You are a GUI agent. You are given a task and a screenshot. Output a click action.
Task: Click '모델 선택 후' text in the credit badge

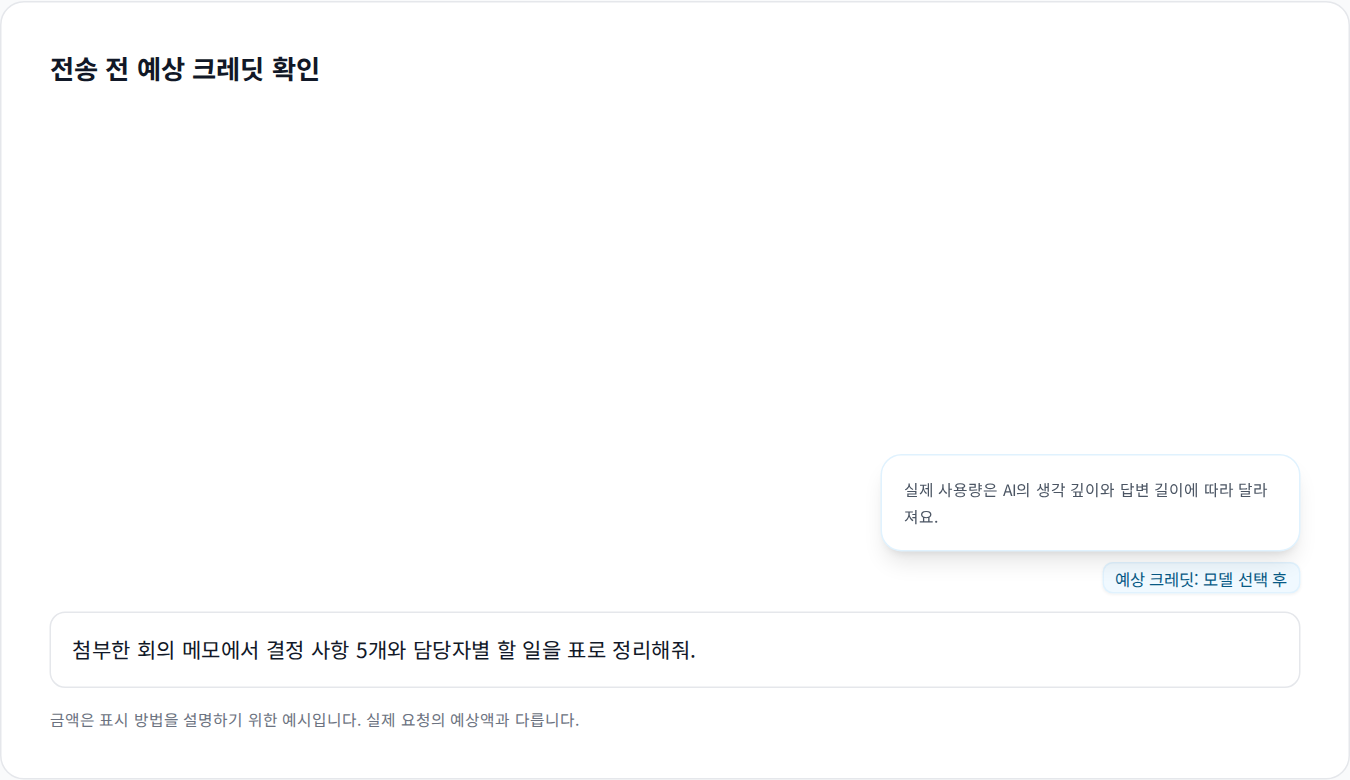(1245, 579)
